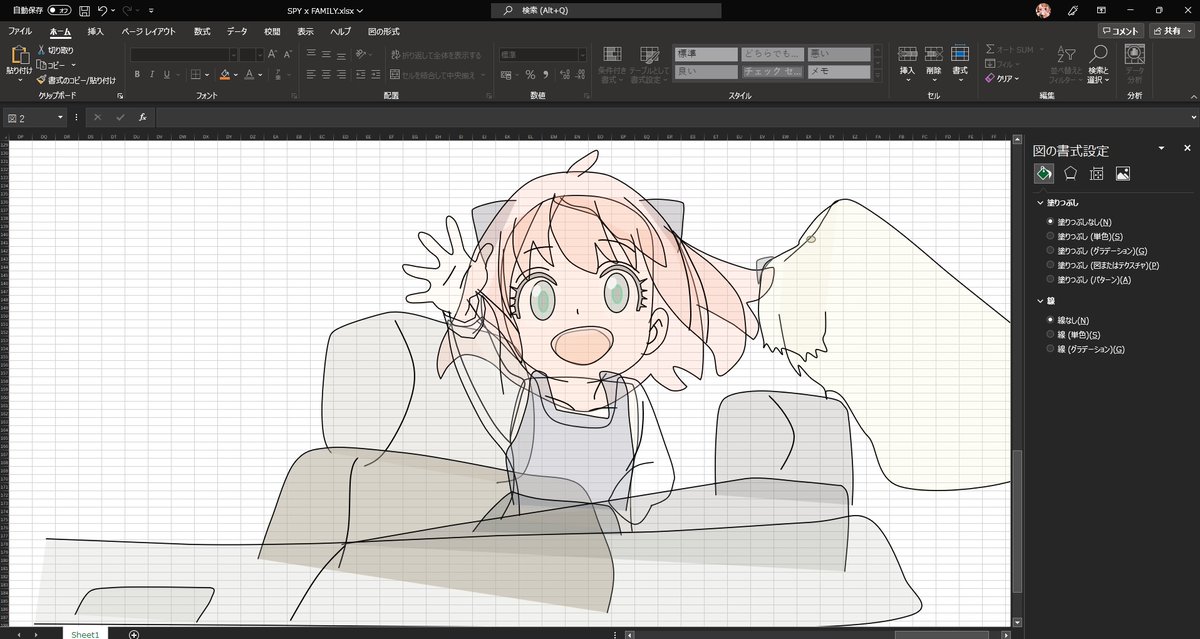Switch to 図の形式 ribbon tab
1200x639 pixels.
point(382,31)
